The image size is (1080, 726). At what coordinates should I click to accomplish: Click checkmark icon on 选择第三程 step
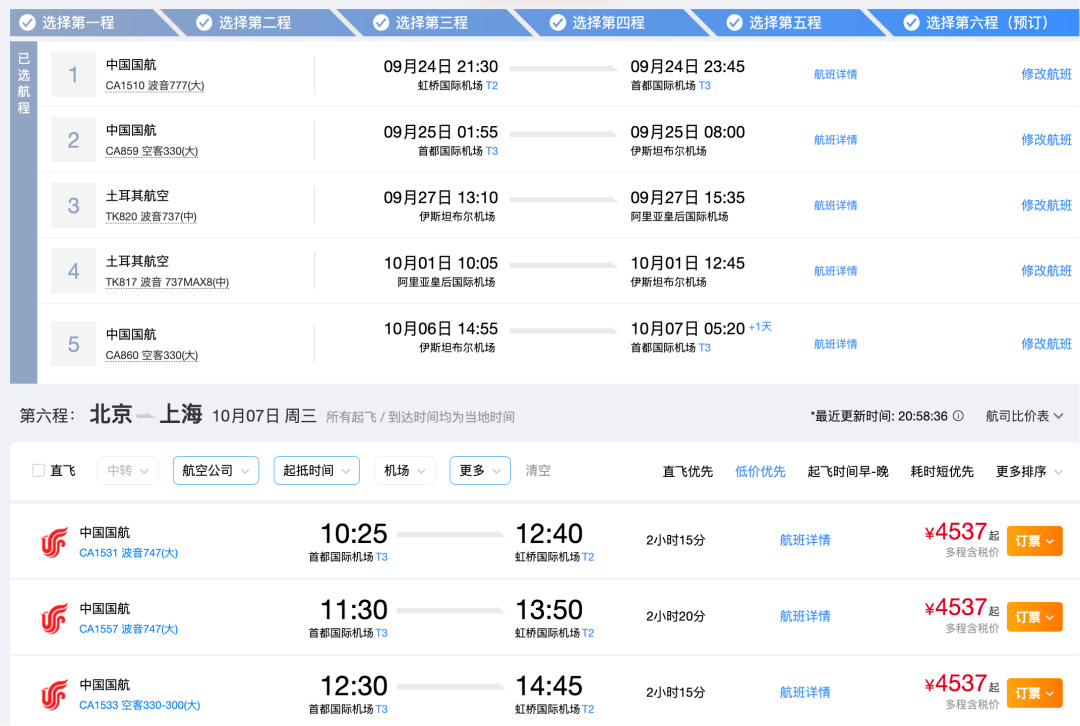tap(381, 23)
